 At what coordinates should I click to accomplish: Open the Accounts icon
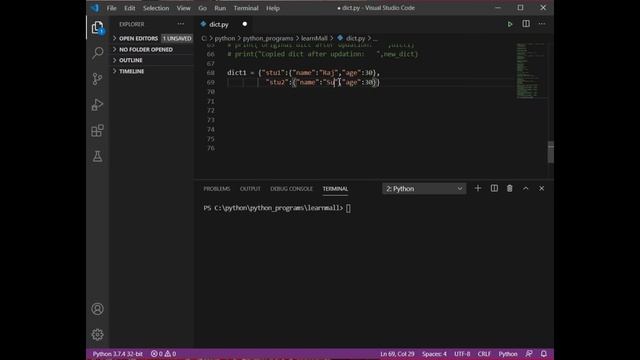click(98, 309)
